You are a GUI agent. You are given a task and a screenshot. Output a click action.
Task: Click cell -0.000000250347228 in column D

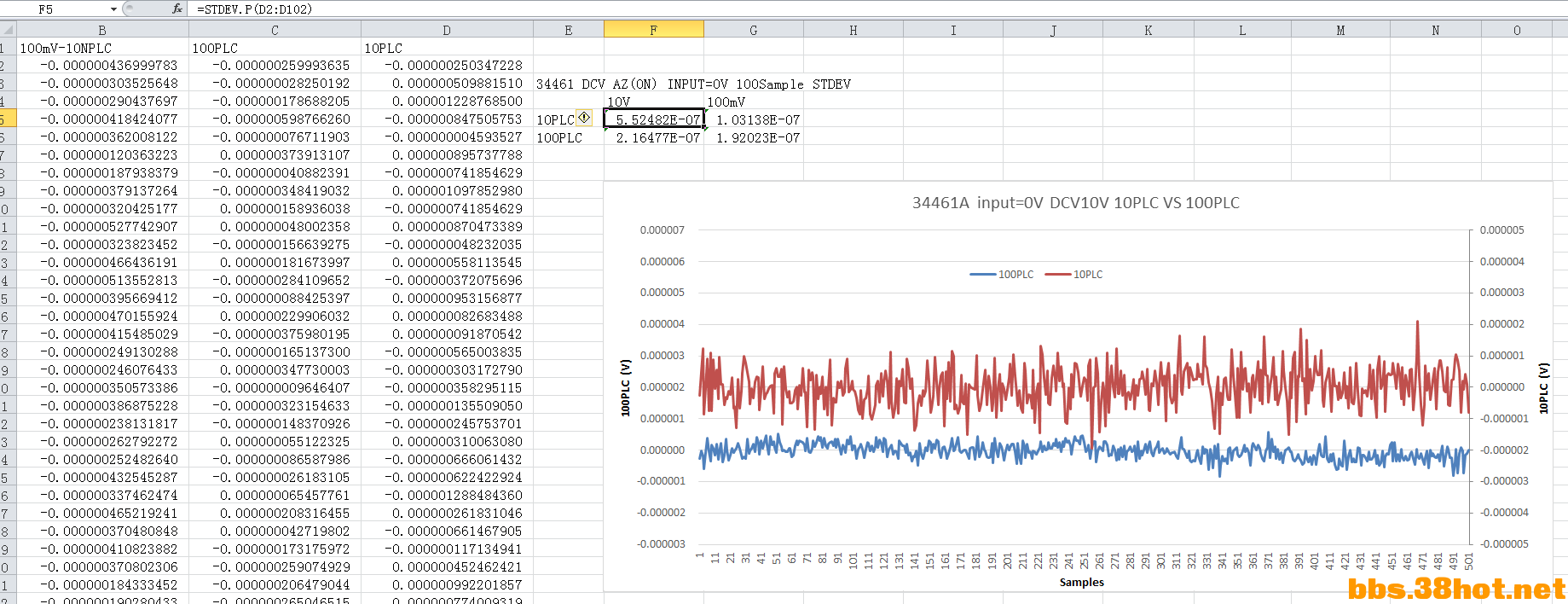447,66
